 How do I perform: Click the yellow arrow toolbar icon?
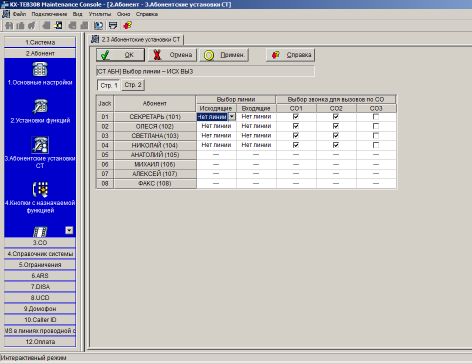tap(59, 25)
